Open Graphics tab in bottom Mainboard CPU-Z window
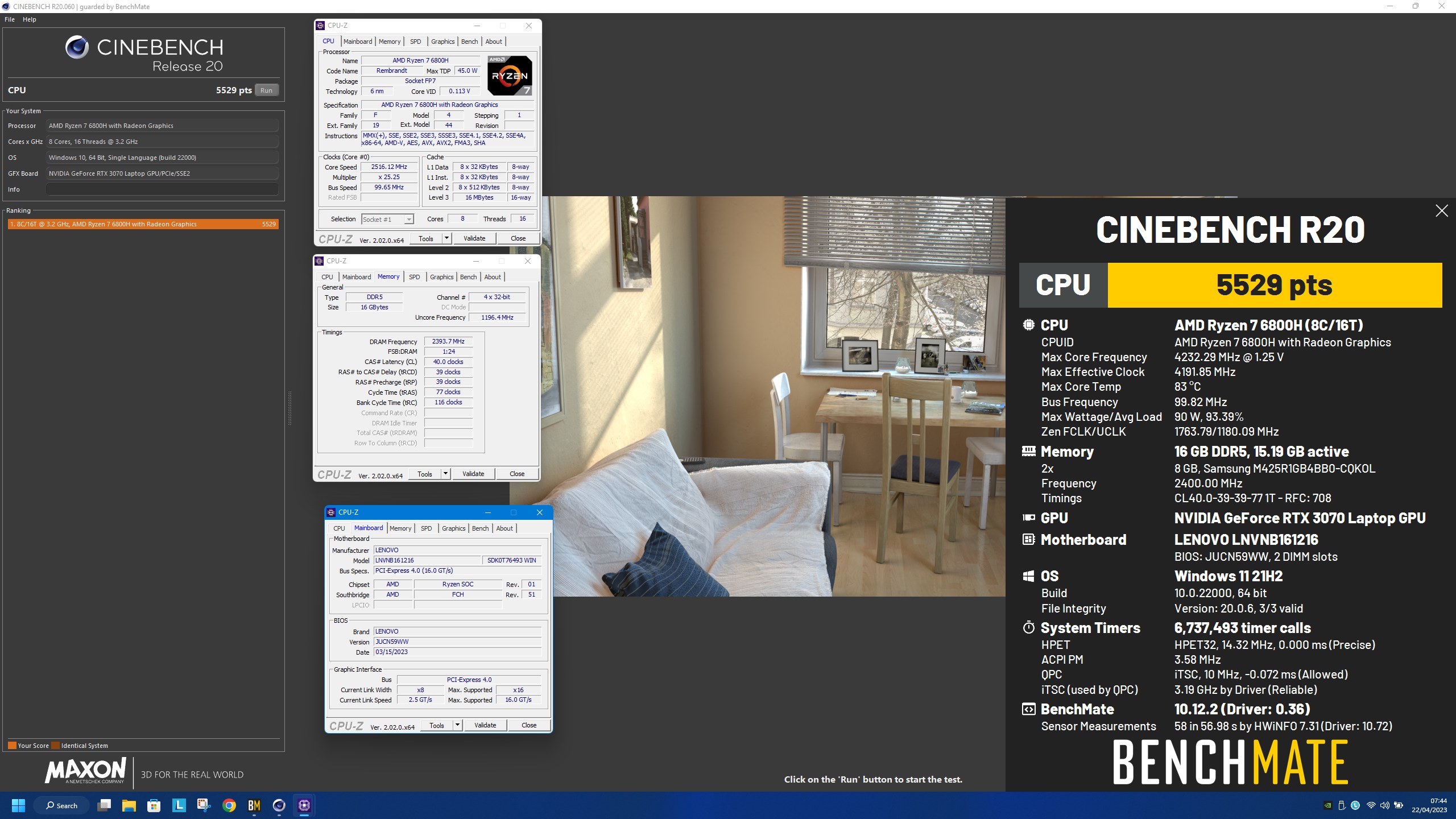The width and height of the screenshot is (1456, 819). coord(453,528)
